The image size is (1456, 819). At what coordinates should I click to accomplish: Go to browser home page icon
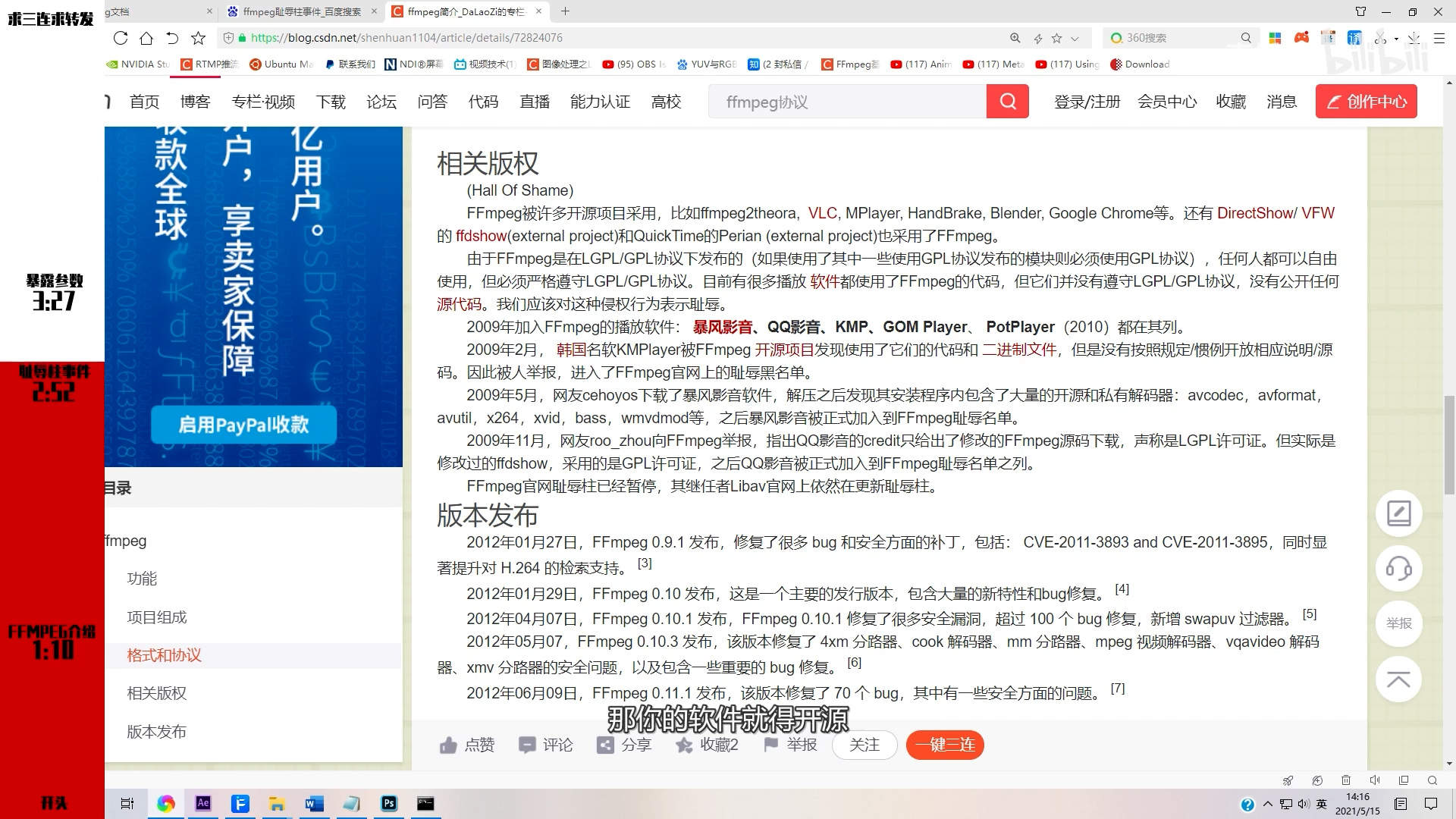(146, 38)
